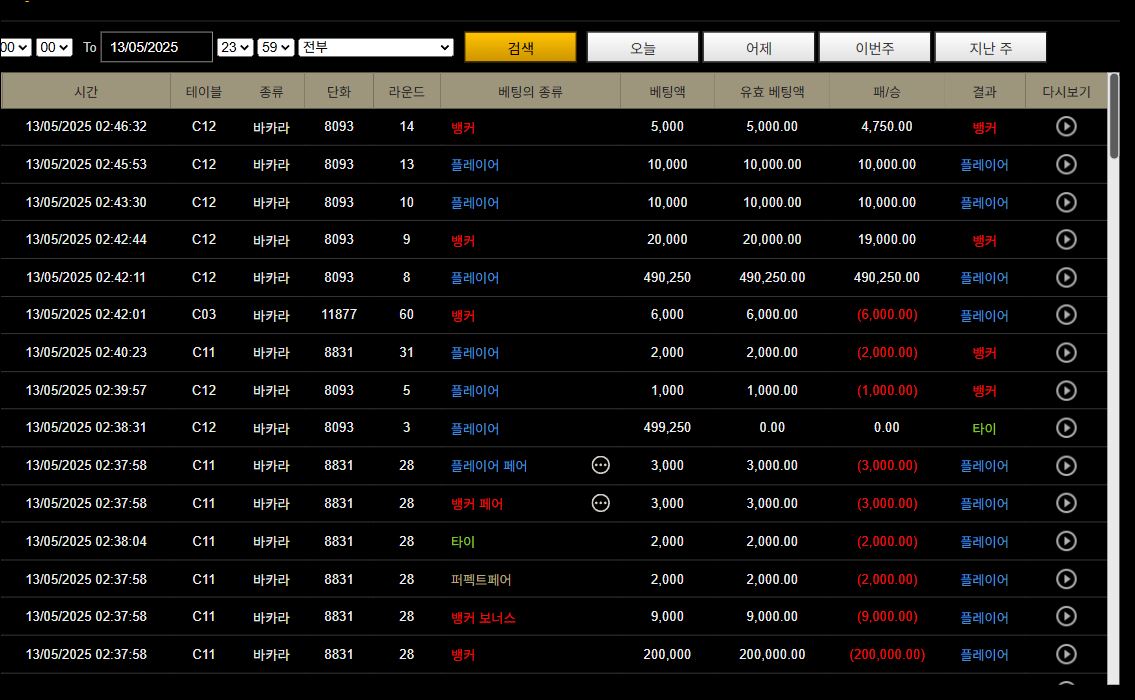Select the 13/05/2025 02:46:32 timestamp cell
The height and width of the screenshot is (700, 1135).
[x=86, y=127]
